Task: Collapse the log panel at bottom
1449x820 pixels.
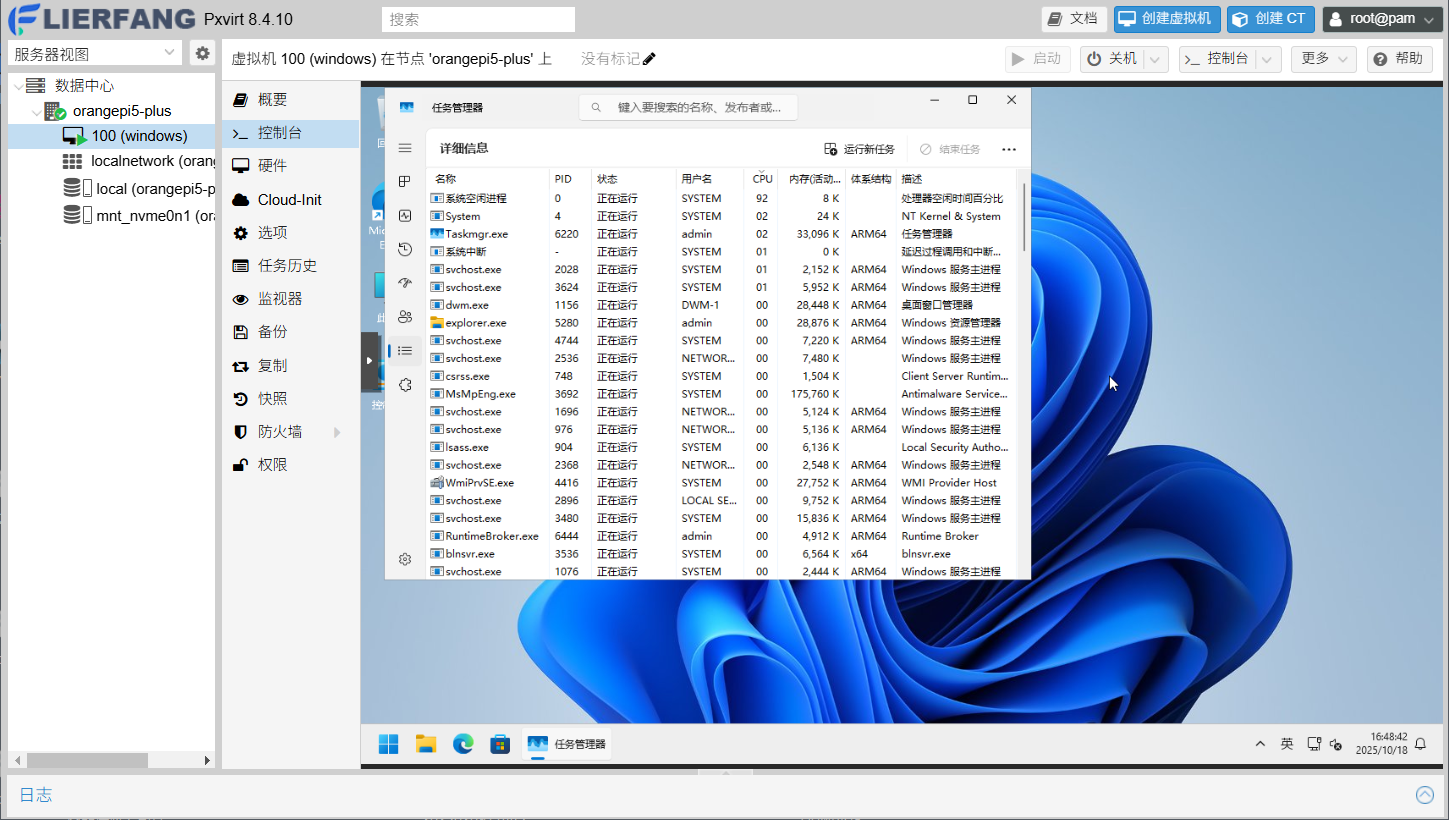Action: pos(1425,795)
